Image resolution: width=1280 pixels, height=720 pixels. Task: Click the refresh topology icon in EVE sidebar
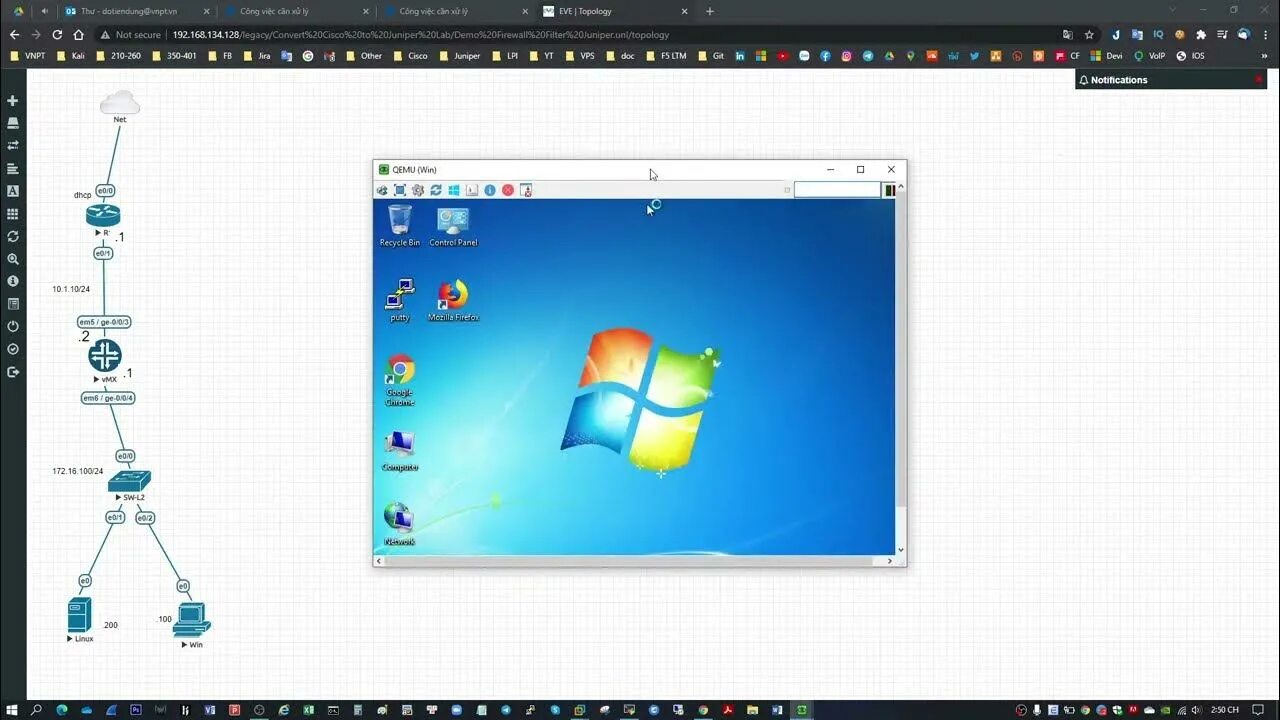click(13, 237)
